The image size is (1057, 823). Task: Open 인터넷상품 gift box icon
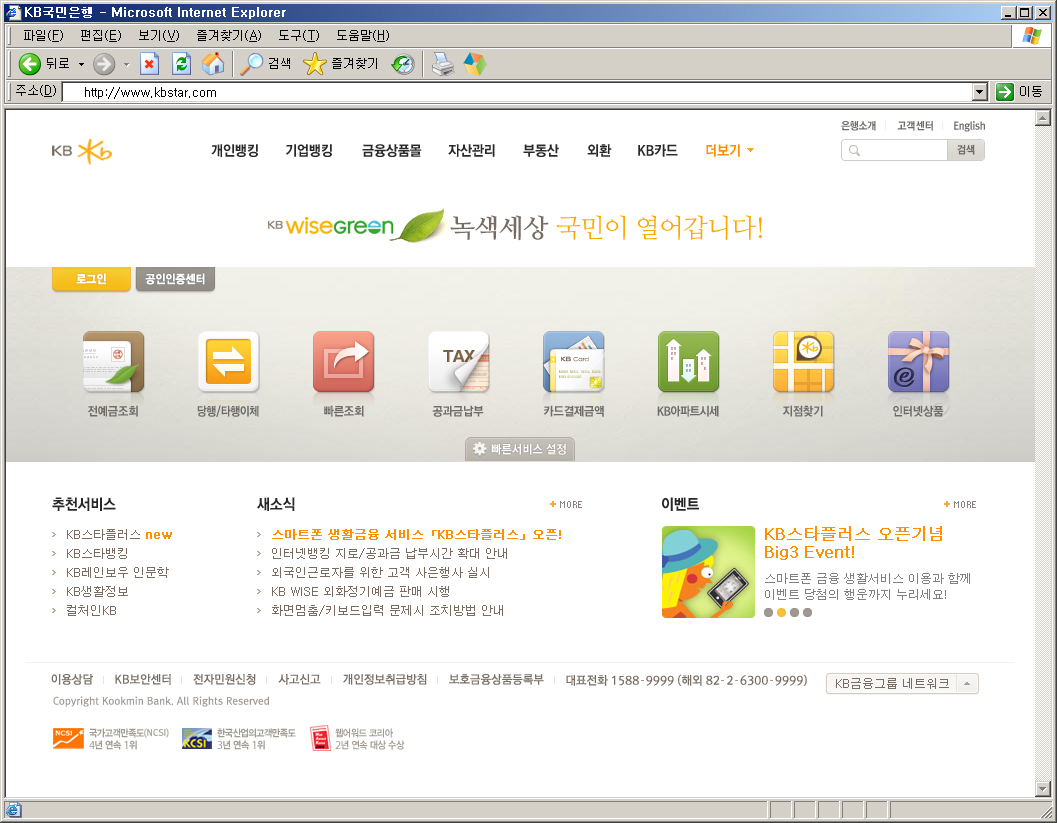(x=918, y=361)
